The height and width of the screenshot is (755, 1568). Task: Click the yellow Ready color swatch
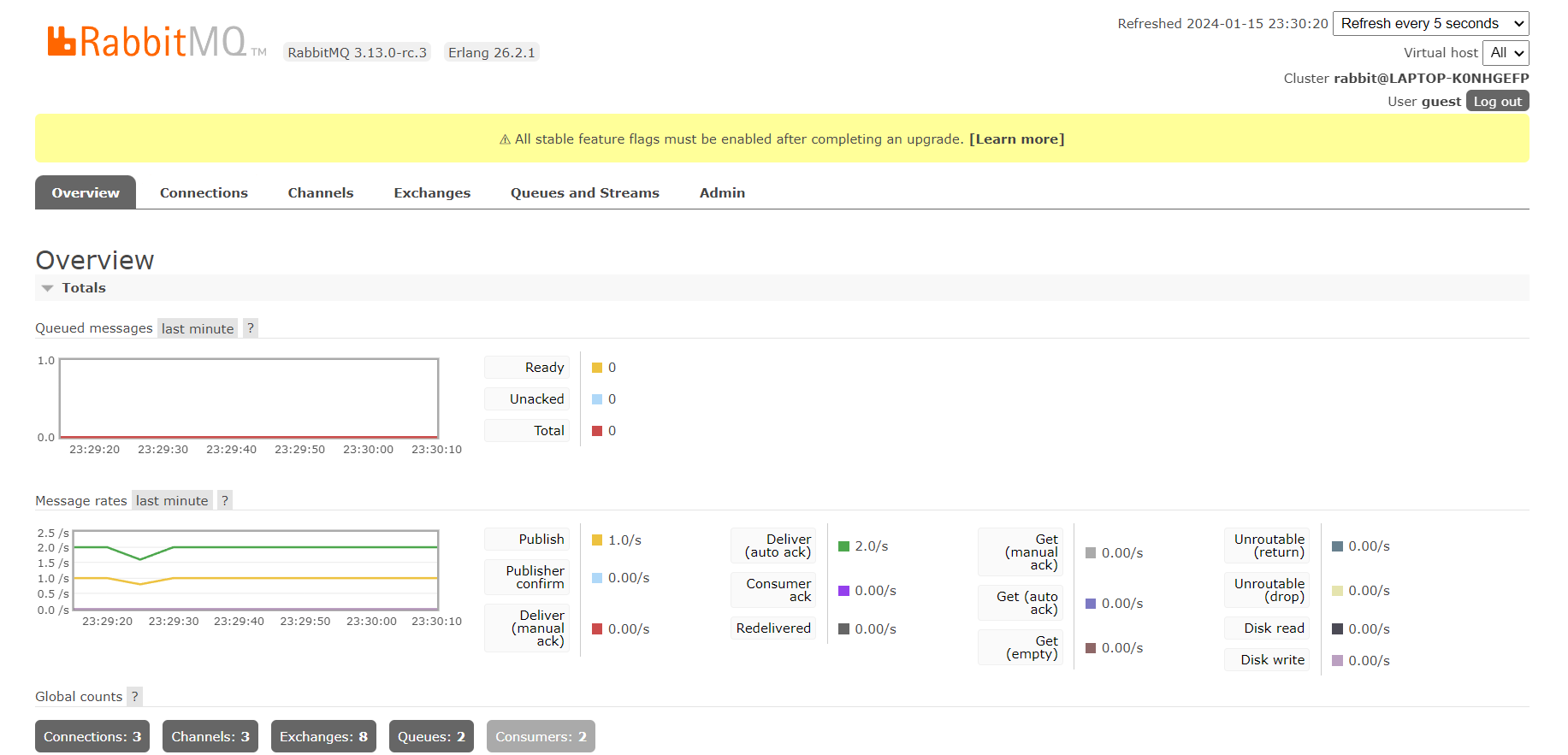pos(597,368)
